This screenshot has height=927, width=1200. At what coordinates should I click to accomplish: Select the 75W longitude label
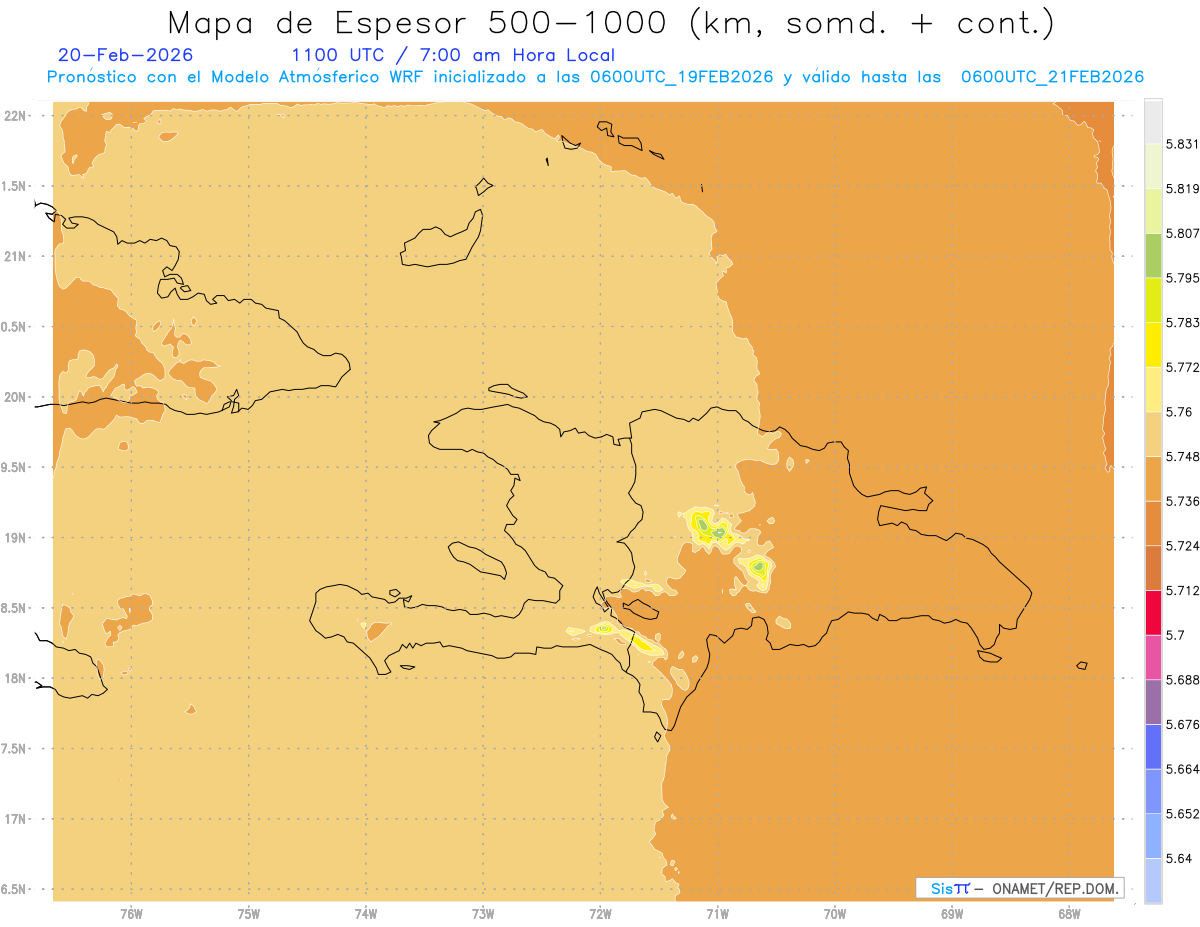point(249,914)
